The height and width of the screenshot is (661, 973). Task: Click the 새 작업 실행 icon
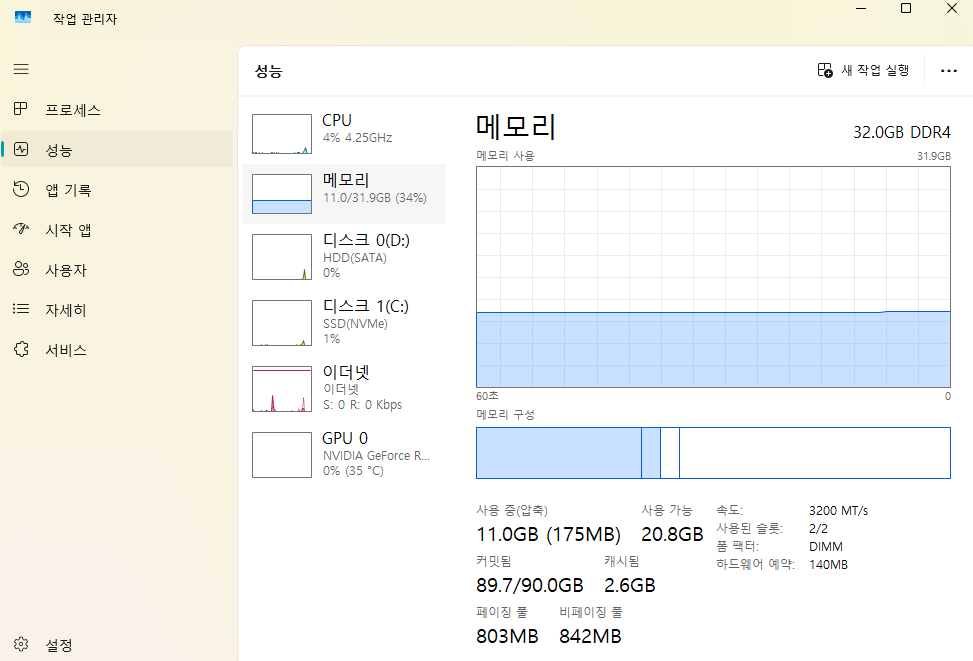click(x=825, y=70)
